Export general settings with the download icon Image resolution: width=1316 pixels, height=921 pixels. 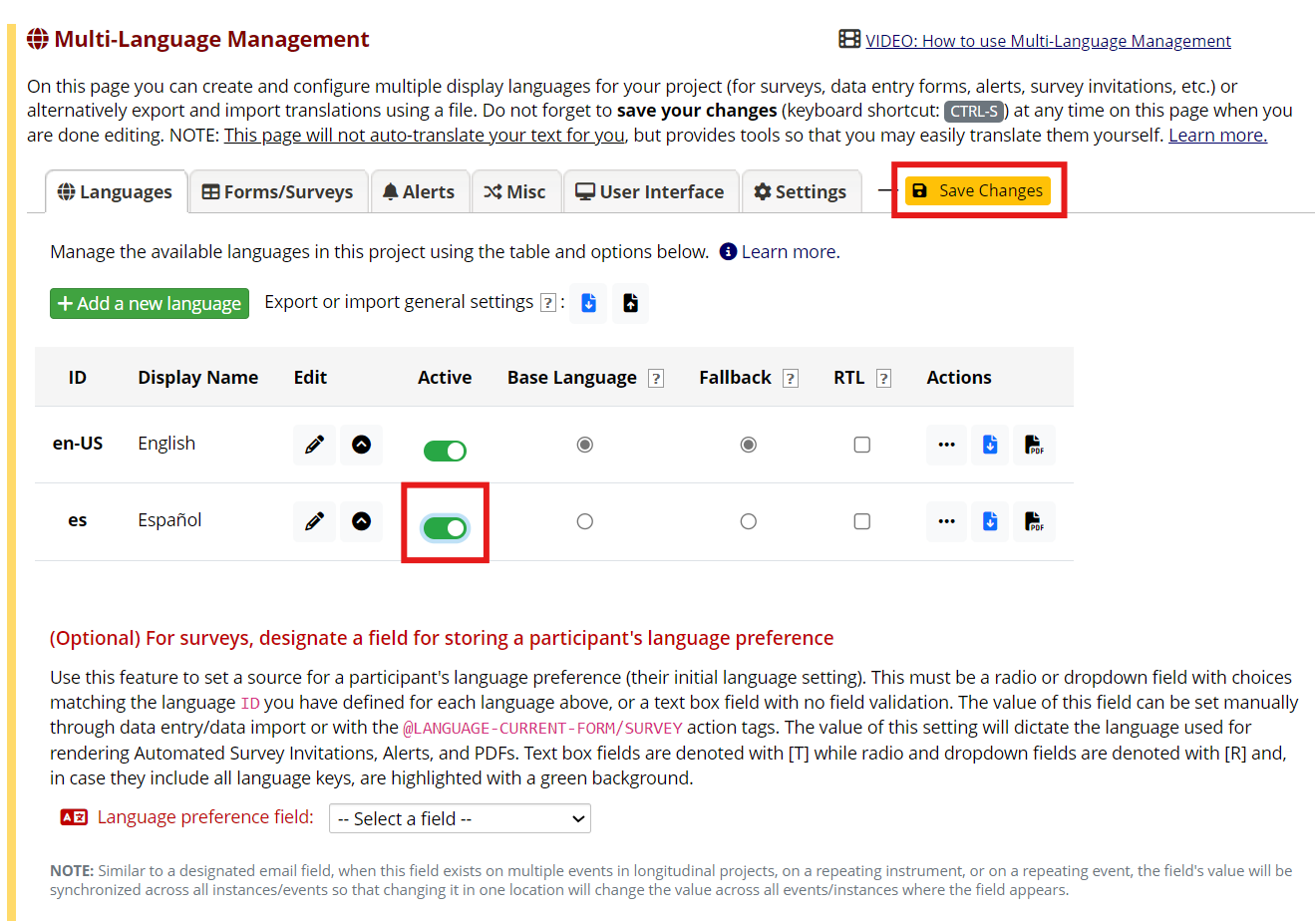pos(587,303)
